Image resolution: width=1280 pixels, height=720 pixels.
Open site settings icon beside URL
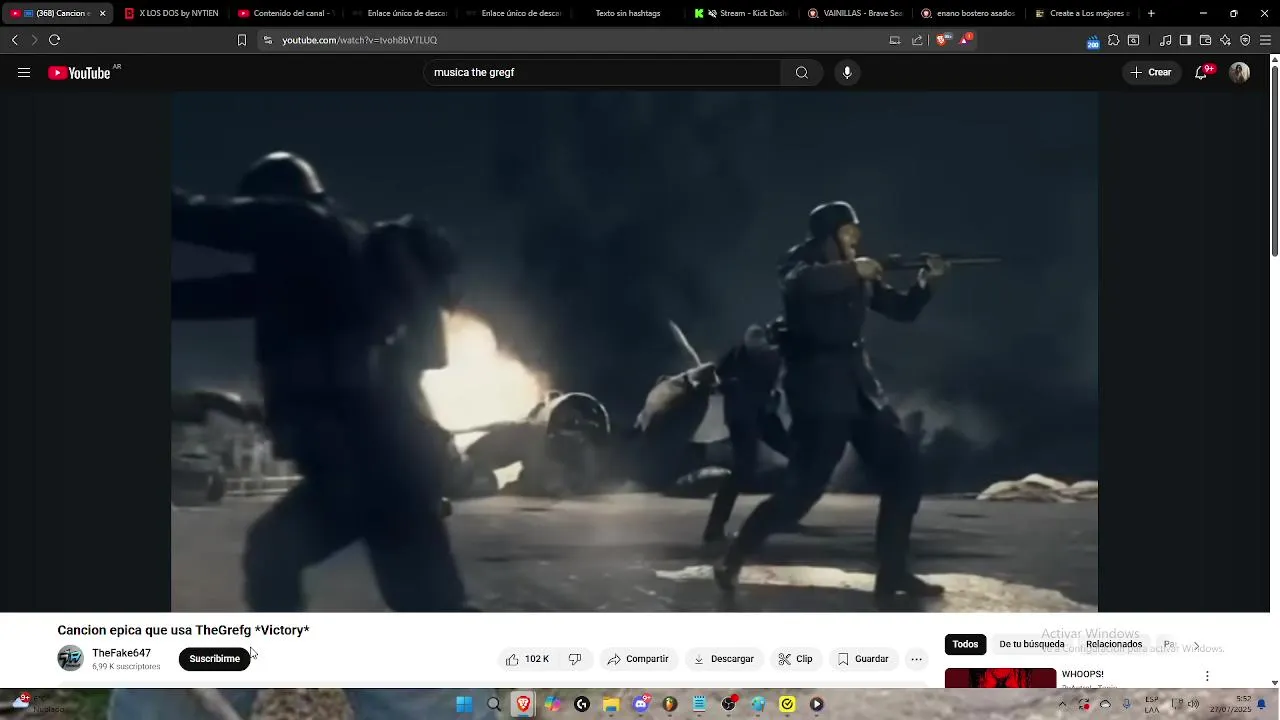tap(267, 40)
